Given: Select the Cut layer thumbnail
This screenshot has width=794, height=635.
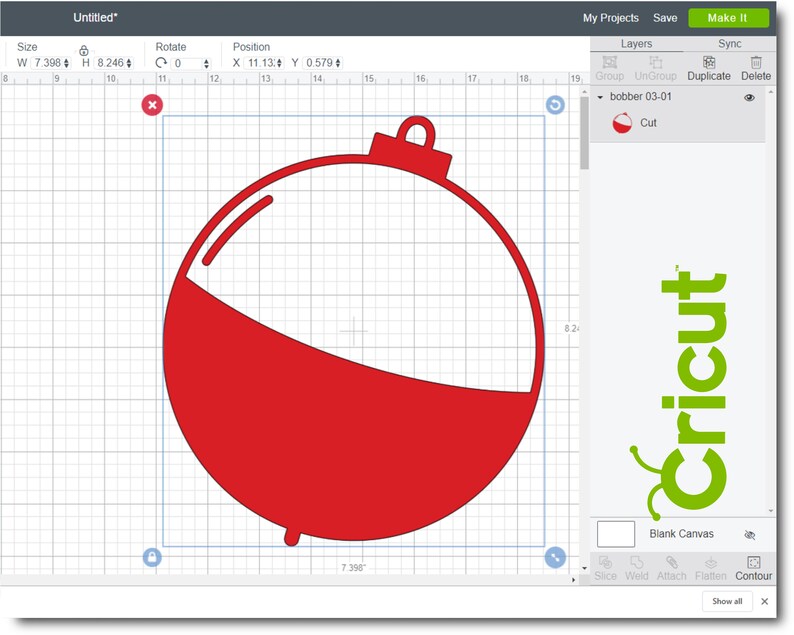Looking at the screenshot, I should click(622, 123).
